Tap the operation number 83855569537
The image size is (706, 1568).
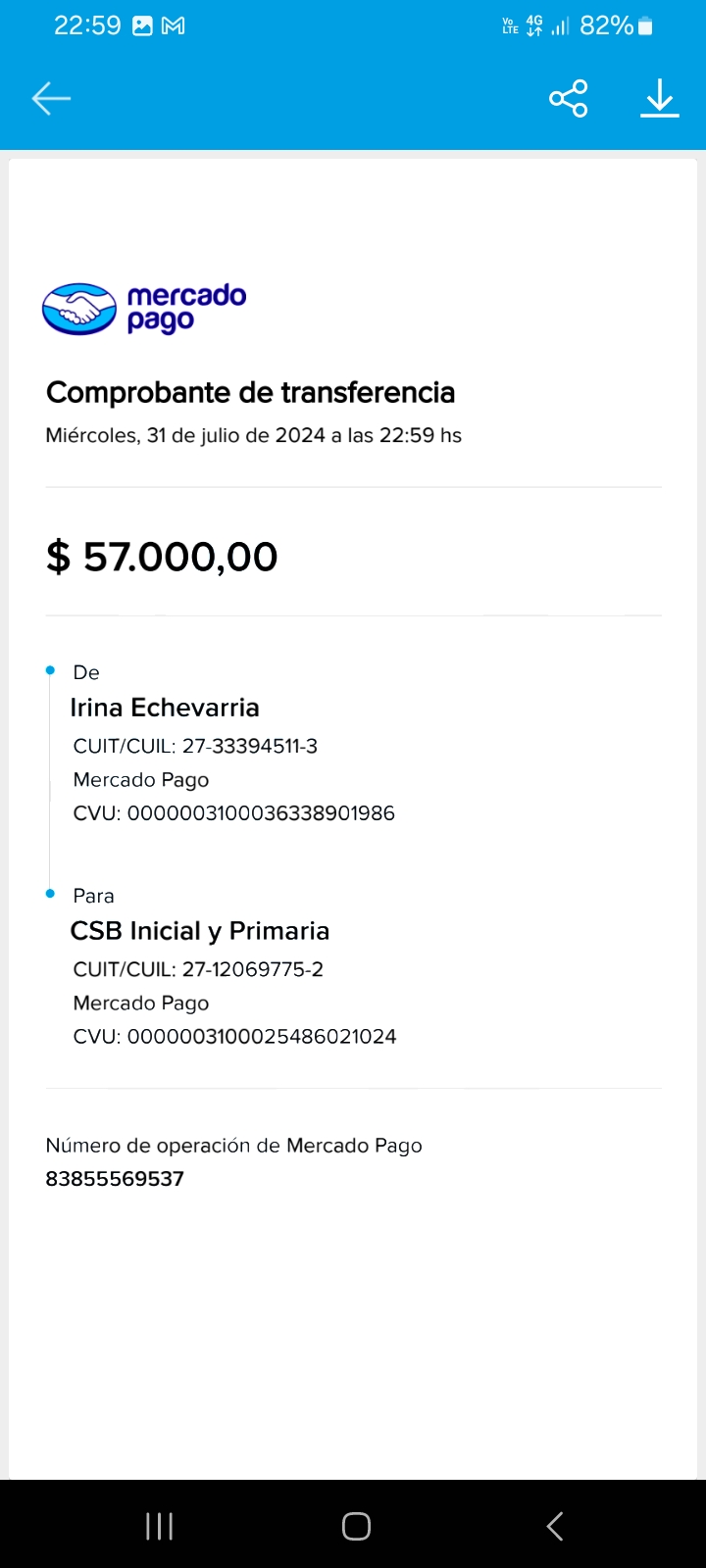[x=115, y=1179]
